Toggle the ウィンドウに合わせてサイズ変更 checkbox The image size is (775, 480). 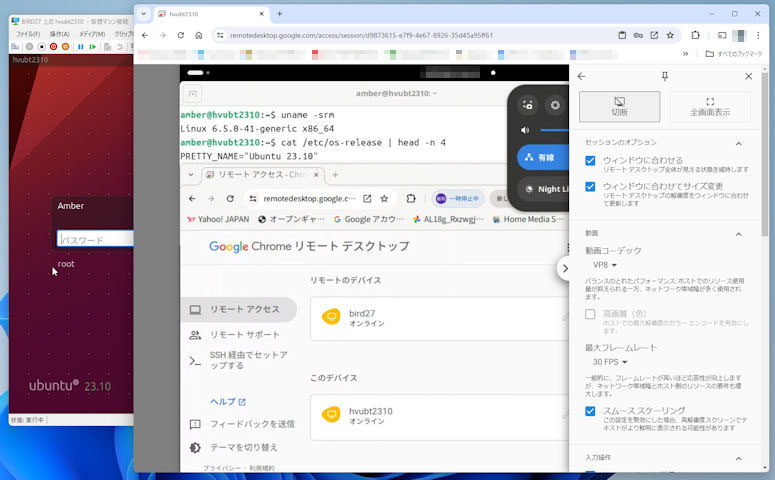(590, 186)
